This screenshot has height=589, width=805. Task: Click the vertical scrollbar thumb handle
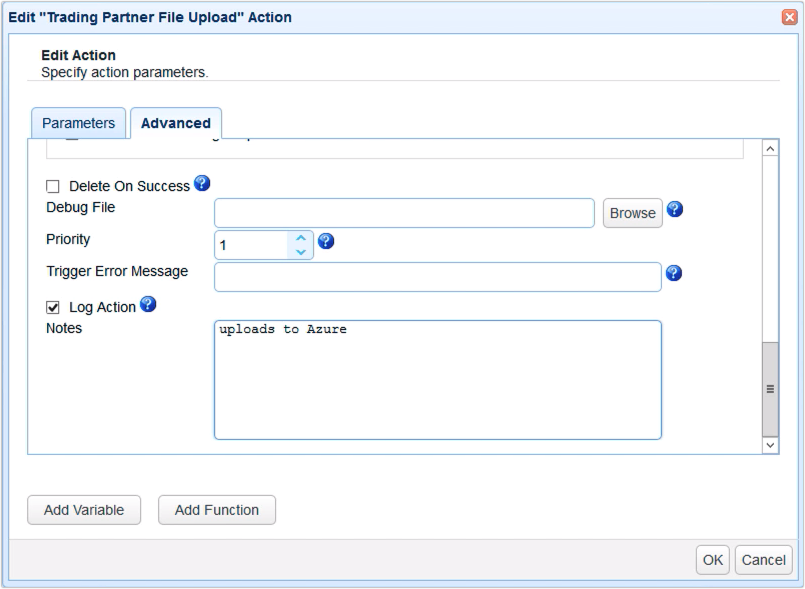pyautogui.click(x=770, y=388)
